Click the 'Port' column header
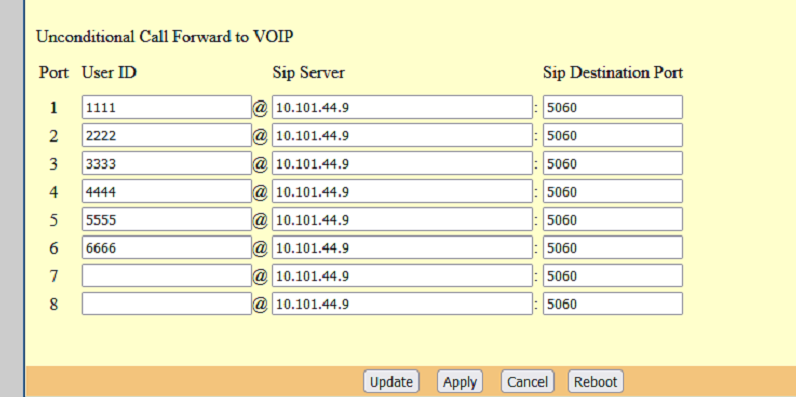 tap(53, 73)
